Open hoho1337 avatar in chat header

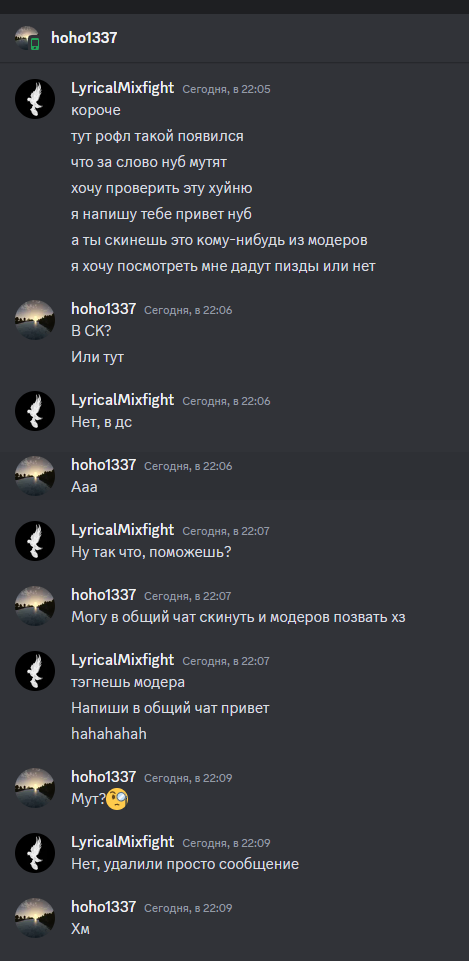point(27,38)
